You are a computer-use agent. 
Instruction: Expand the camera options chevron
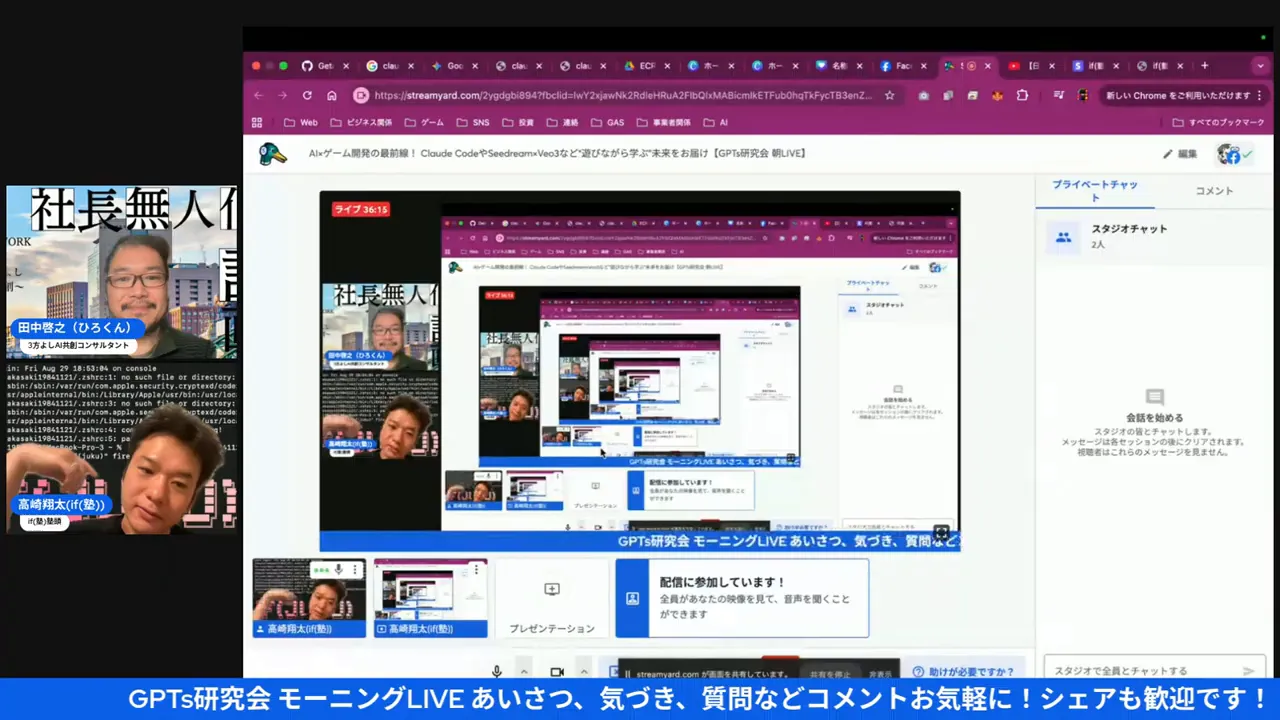[x=583, y=672]
